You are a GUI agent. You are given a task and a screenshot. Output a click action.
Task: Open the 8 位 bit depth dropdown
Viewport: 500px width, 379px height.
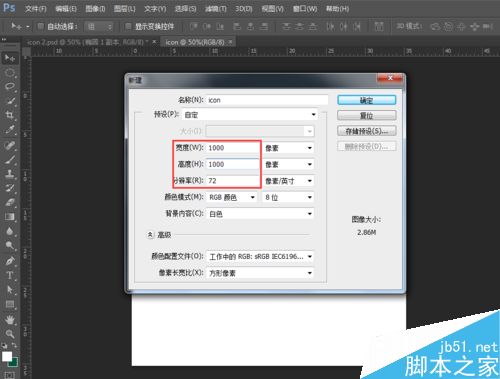click(288, 197)
